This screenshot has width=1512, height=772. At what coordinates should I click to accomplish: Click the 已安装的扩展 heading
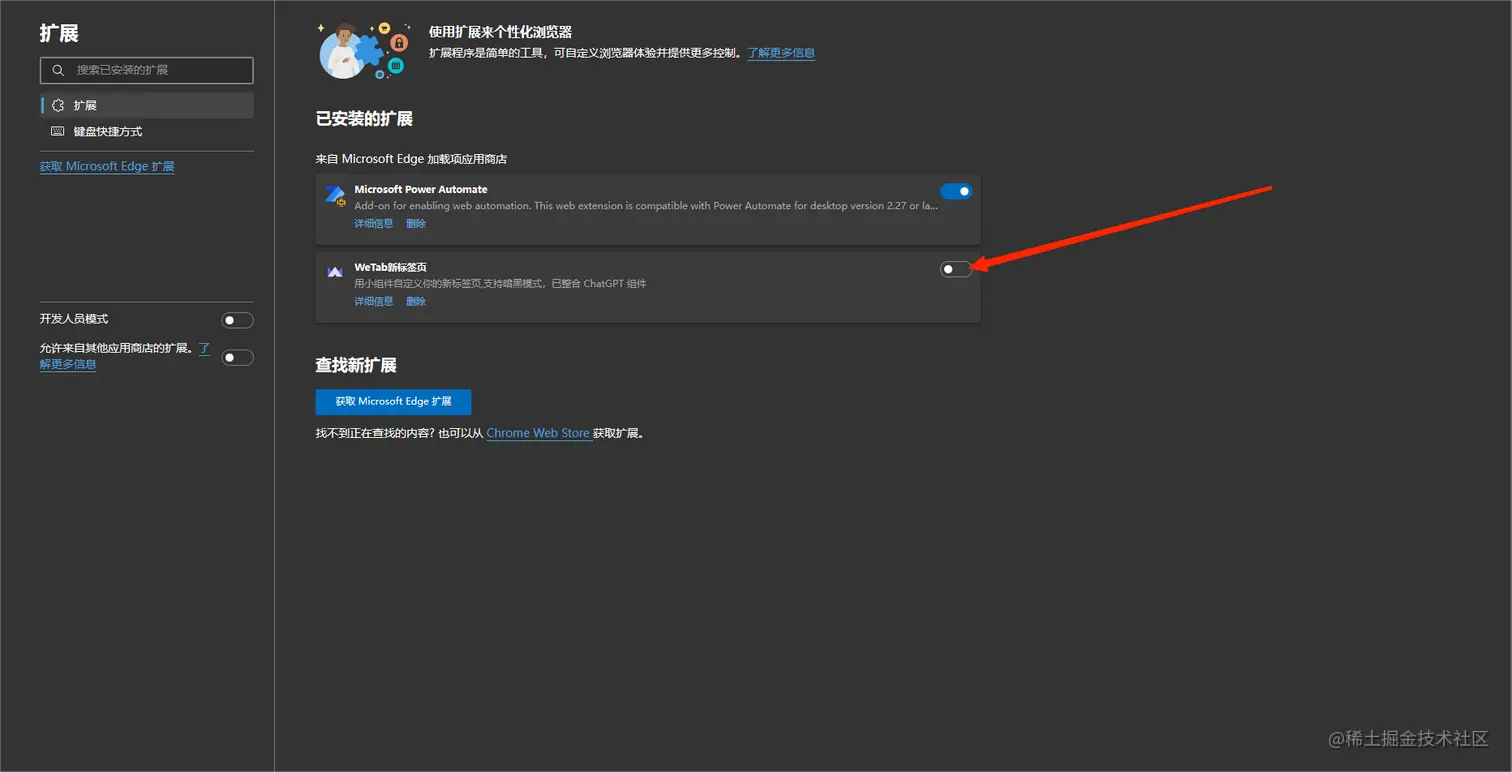(364, 119)
